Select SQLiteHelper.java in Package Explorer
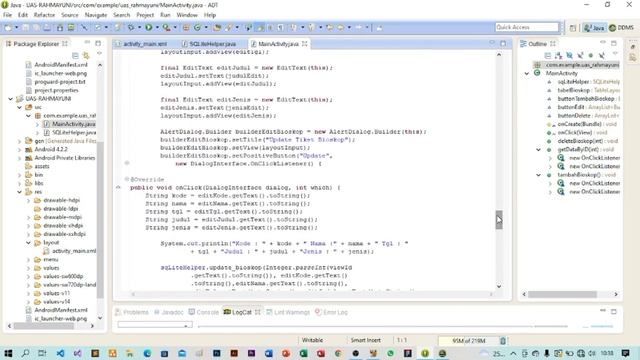Image resolution: width=640 pixels, height=360 pixels. pyautogui.click(x=74, y=133)
